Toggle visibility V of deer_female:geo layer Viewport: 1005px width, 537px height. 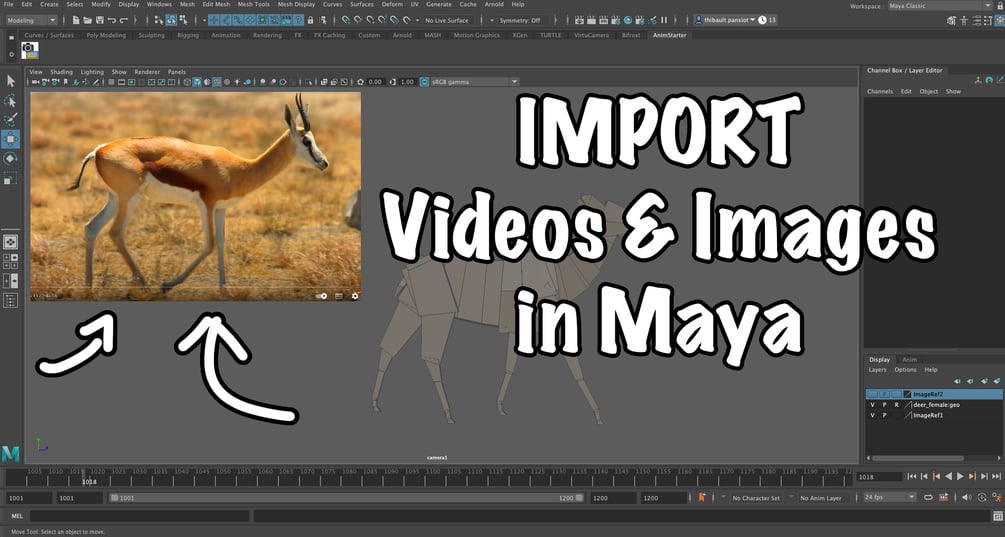click(x=872, y=405)
